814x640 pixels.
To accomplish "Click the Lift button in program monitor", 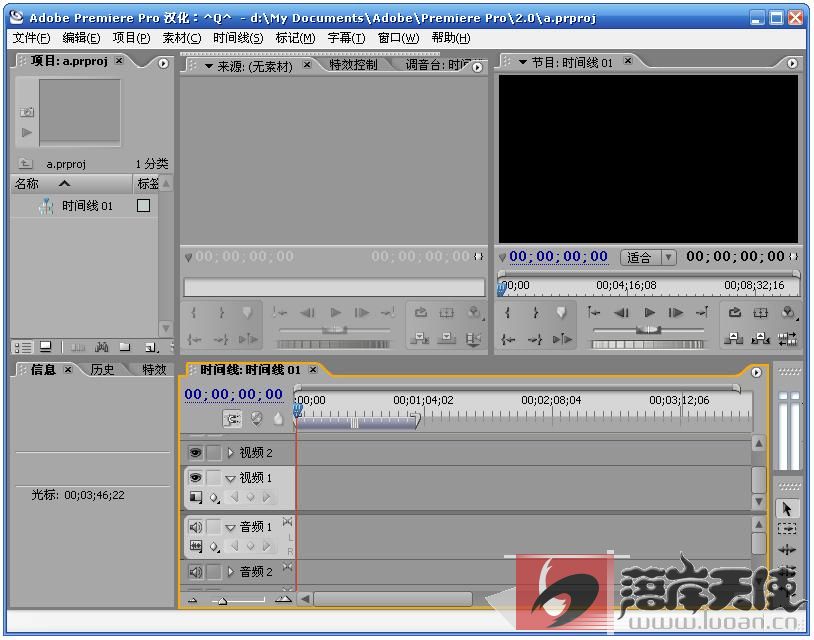I will pos(734,339).
